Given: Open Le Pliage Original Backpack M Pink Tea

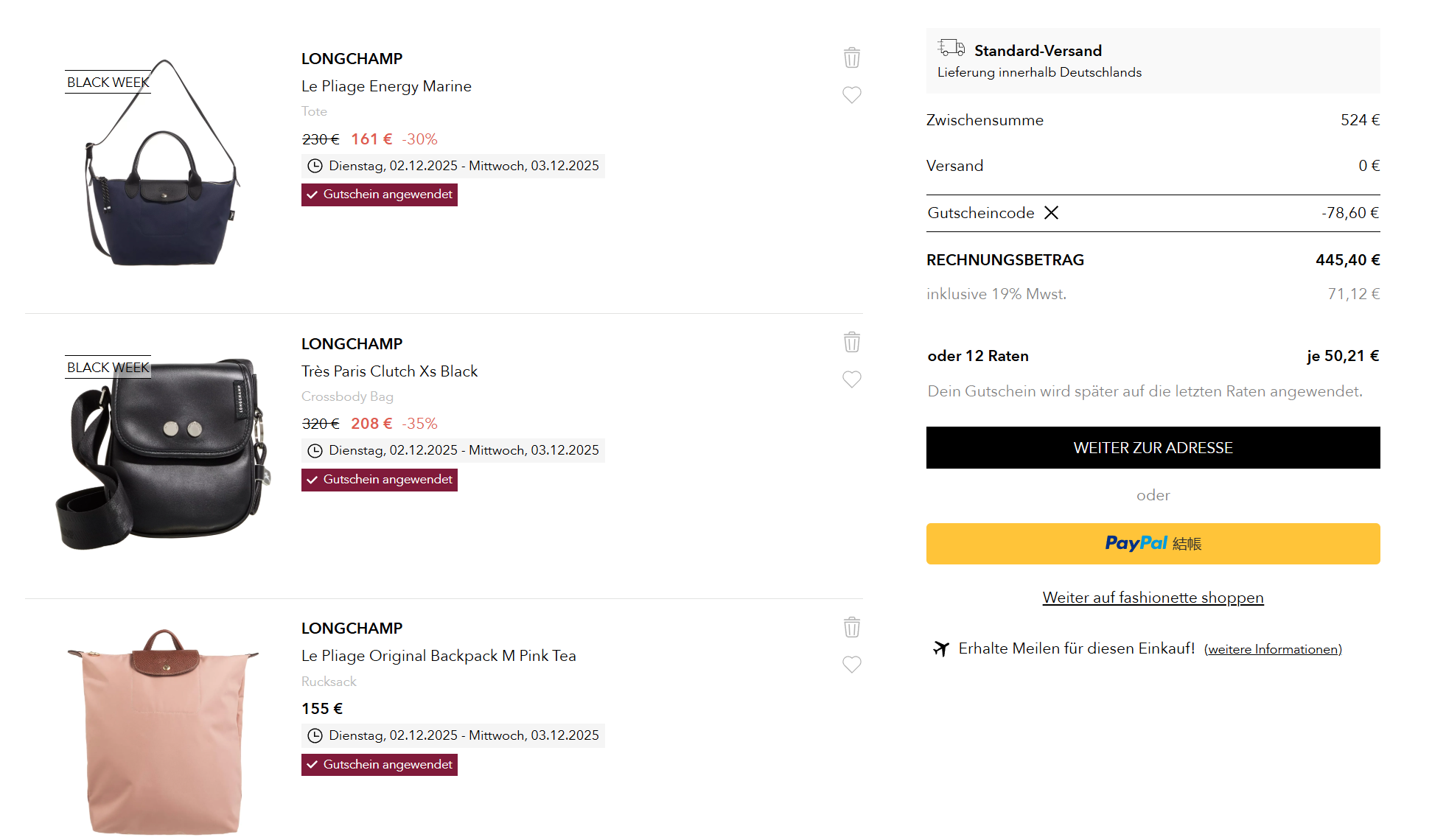Looking at the screenshot, I should (x=439, y=656).
